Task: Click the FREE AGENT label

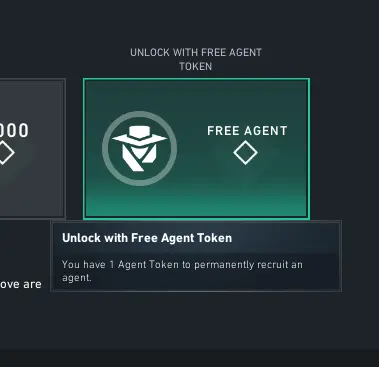Action: tap(247, 131)
